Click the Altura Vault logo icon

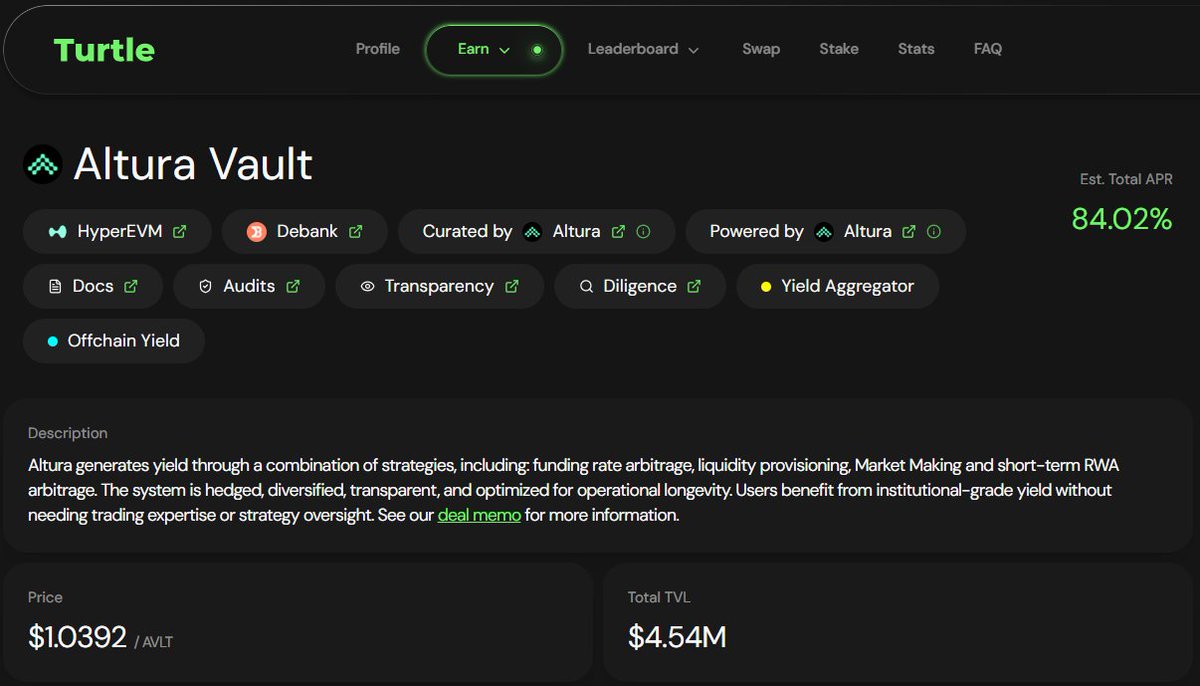tap(43, 164)
